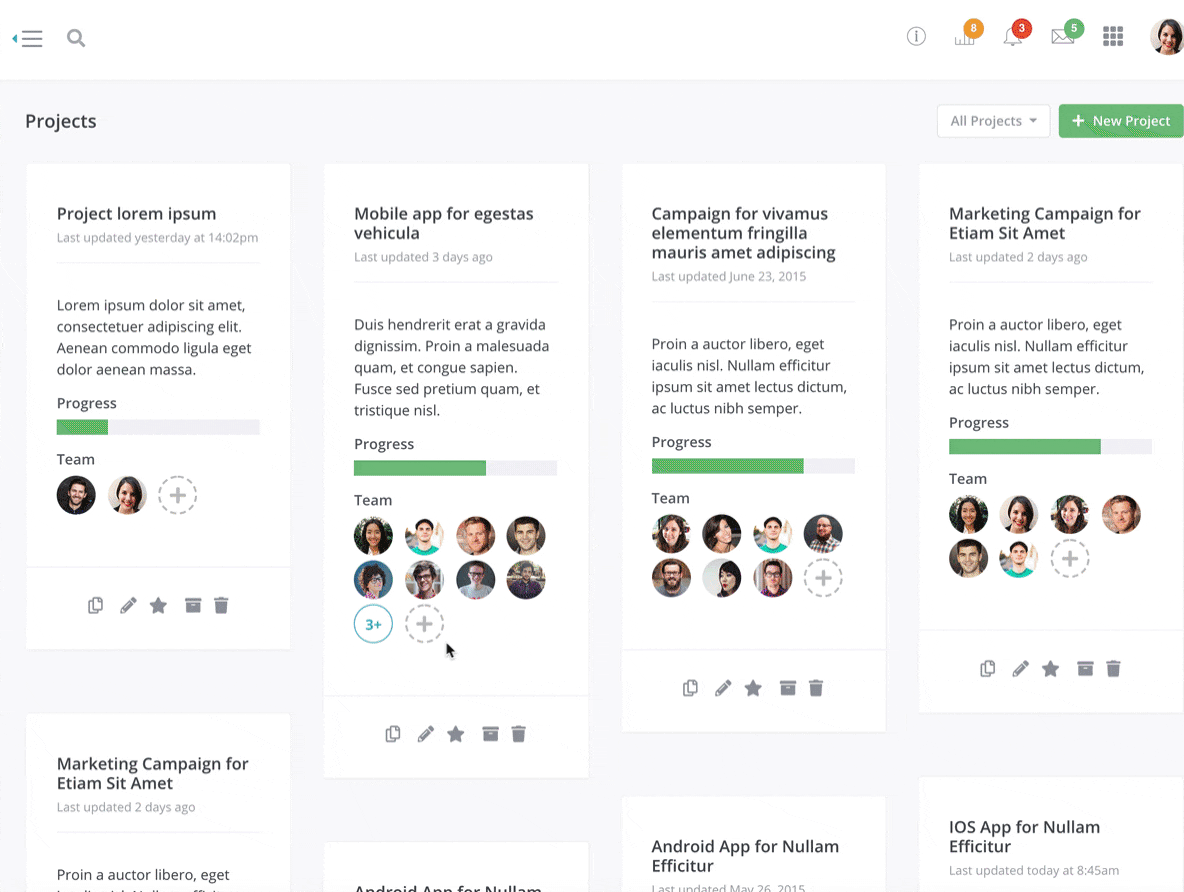
Task: Open the stats chart icon with badge 8
Action: [x=965, y=38]
